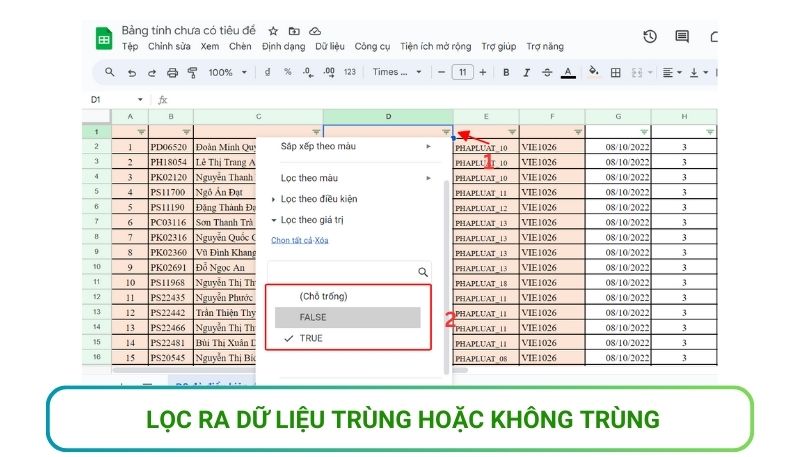Open the Chỉnh sửa menu
The width and height of the screenshot is (800, 457).
click(x=169, y=46)
